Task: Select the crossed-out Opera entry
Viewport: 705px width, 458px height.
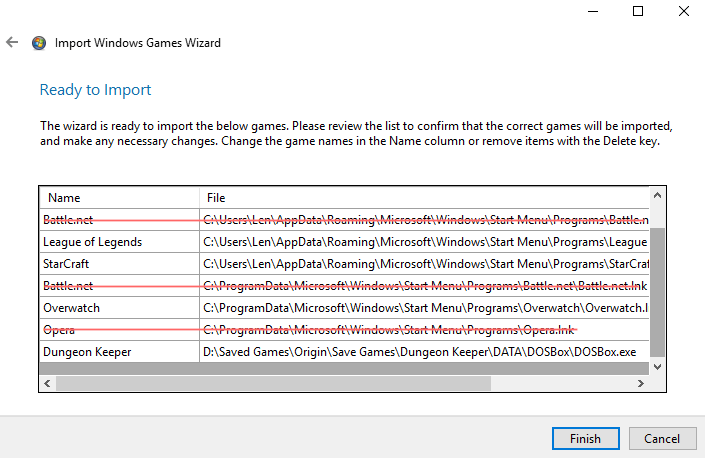Action: coord(59,330)
